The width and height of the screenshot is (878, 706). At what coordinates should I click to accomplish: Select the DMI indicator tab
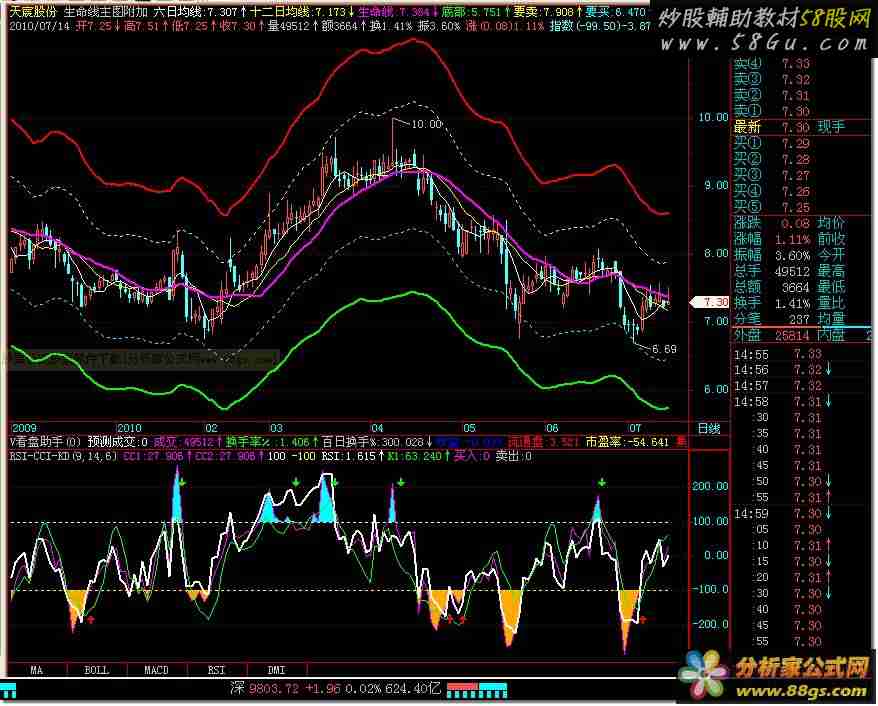click(x=277, y=670)
